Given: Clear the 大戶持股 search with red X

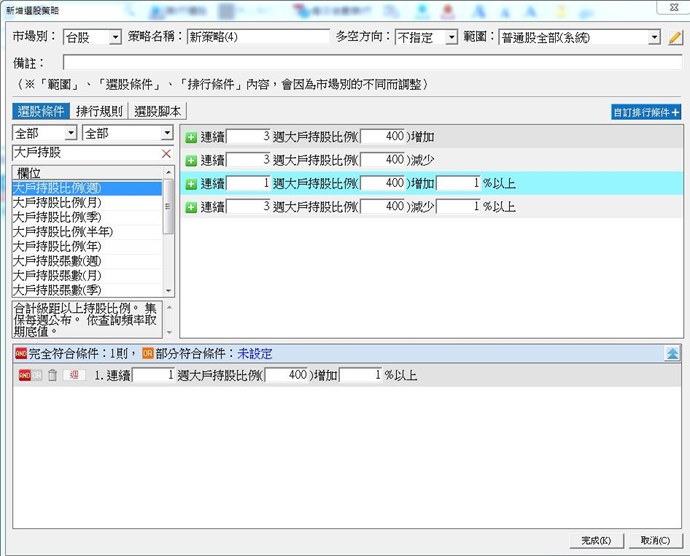Looking at the screenshot, I should (166, 154).
